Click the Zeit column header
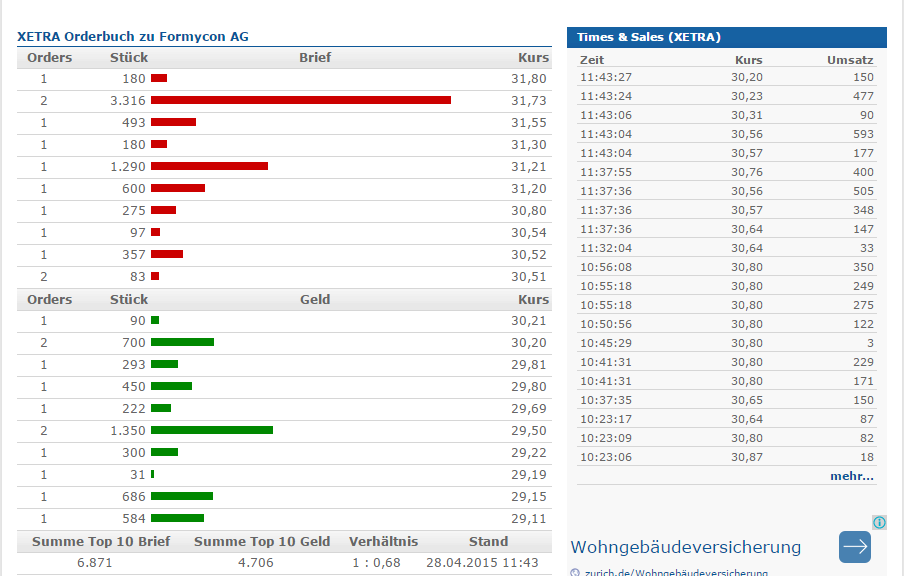This screenshot has width=904, height=576. point(592,60)
